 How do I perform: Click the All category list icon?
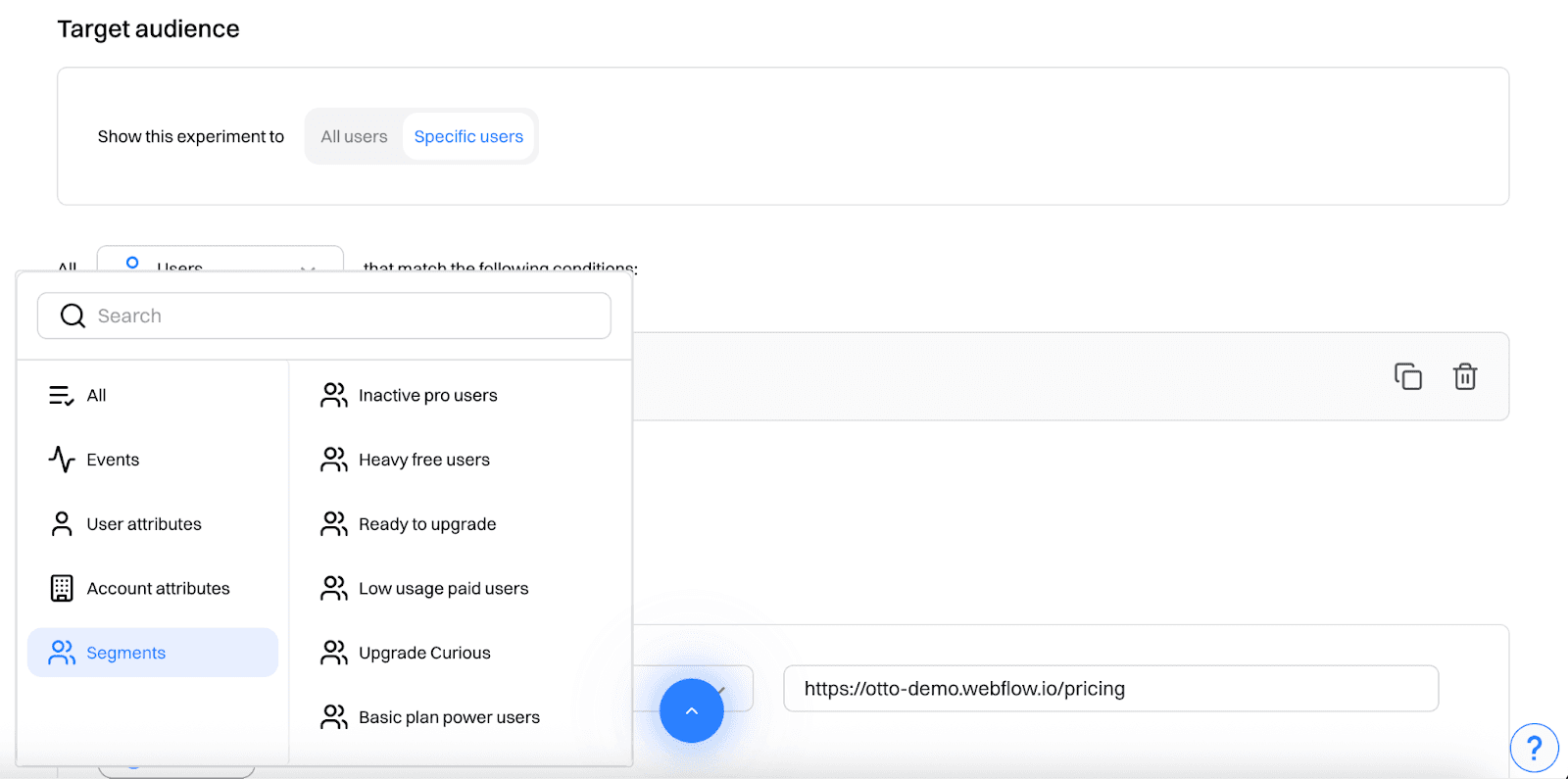[62, 395]
